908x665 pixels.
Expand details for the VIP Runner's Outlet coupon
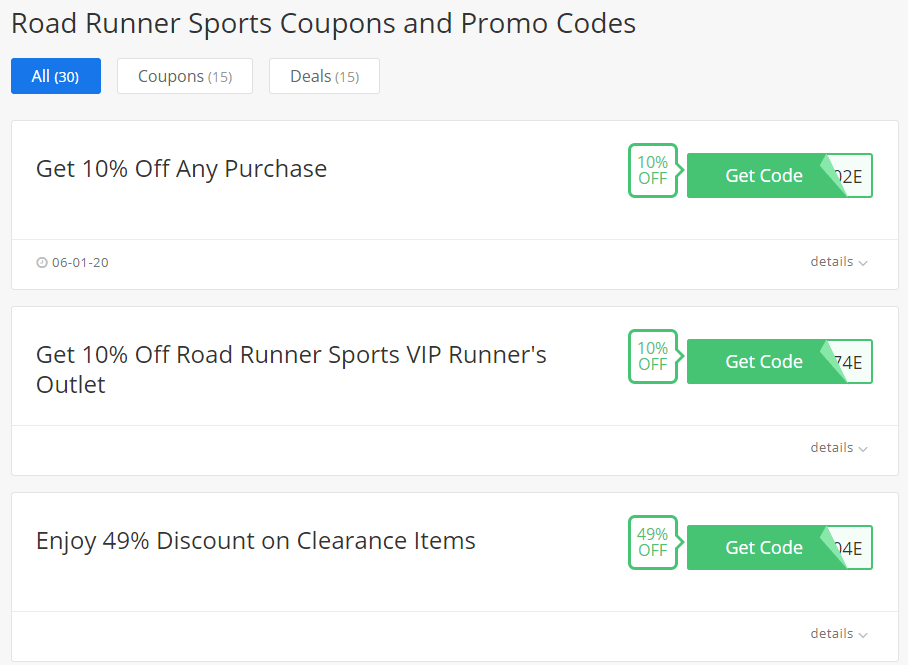tap(839, 448)
